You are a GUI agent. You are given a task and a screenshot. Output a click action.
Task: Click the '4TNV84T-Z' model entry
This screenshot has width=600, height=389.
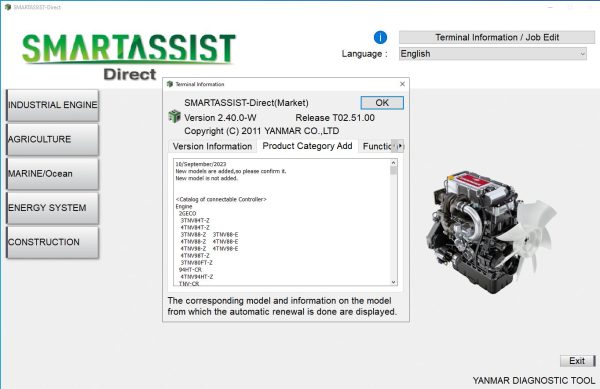pos(195,228)
